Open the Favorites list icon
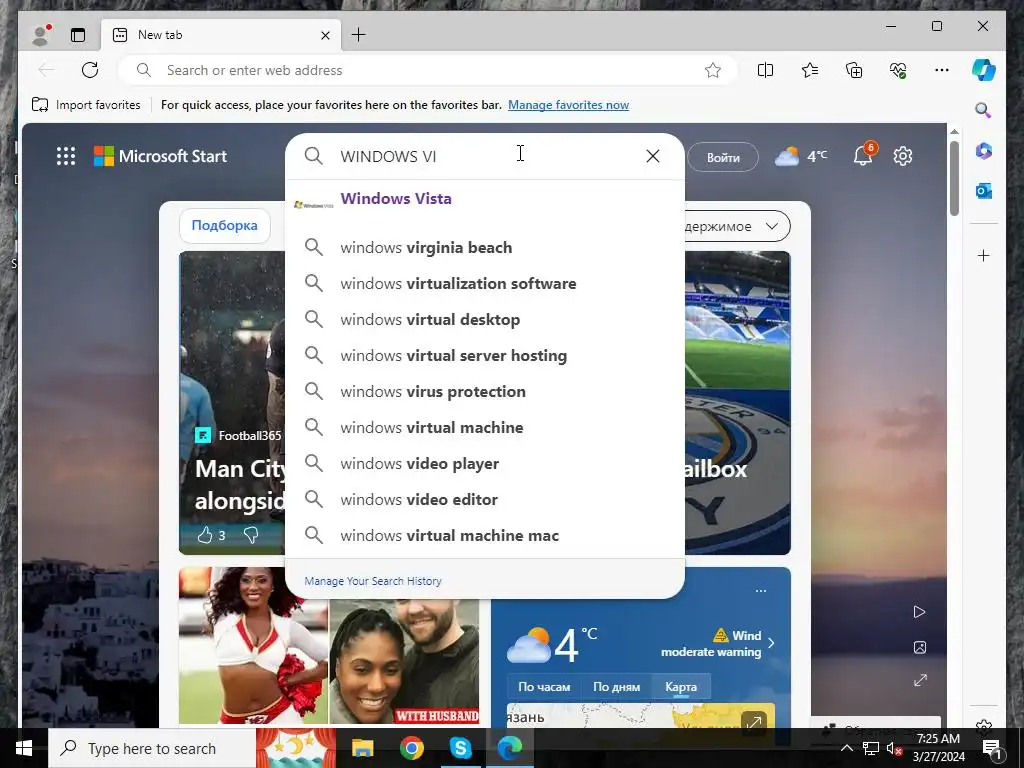This screenshot has width=1024, height=768. coord(810,70)
